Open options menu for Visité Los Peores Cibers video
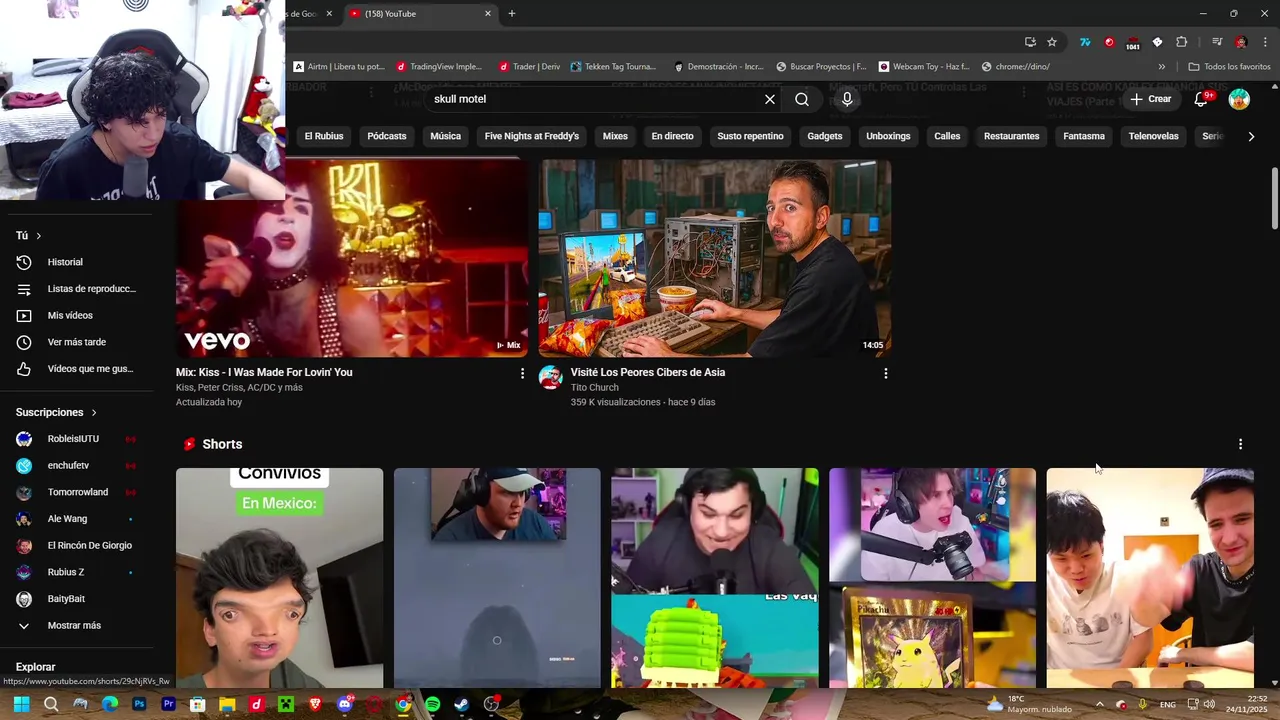This screenshot has height=720, width=1280. point(885,373)
